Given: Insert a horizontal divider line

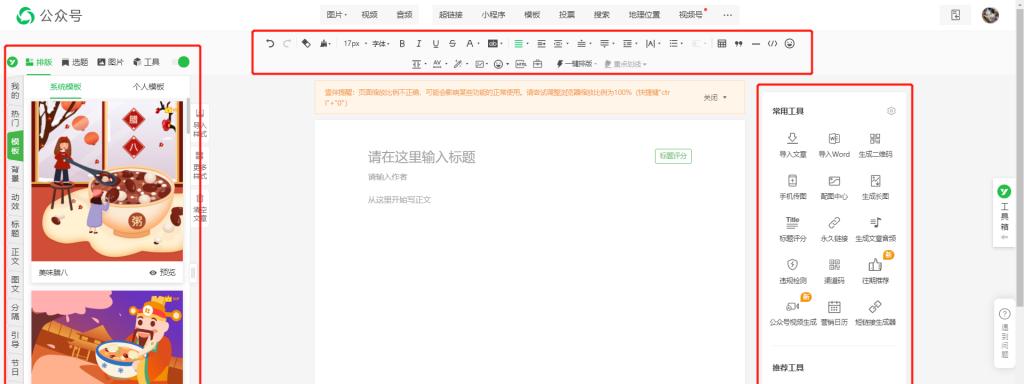Looking at the screenshot, I should click(756, 44).
